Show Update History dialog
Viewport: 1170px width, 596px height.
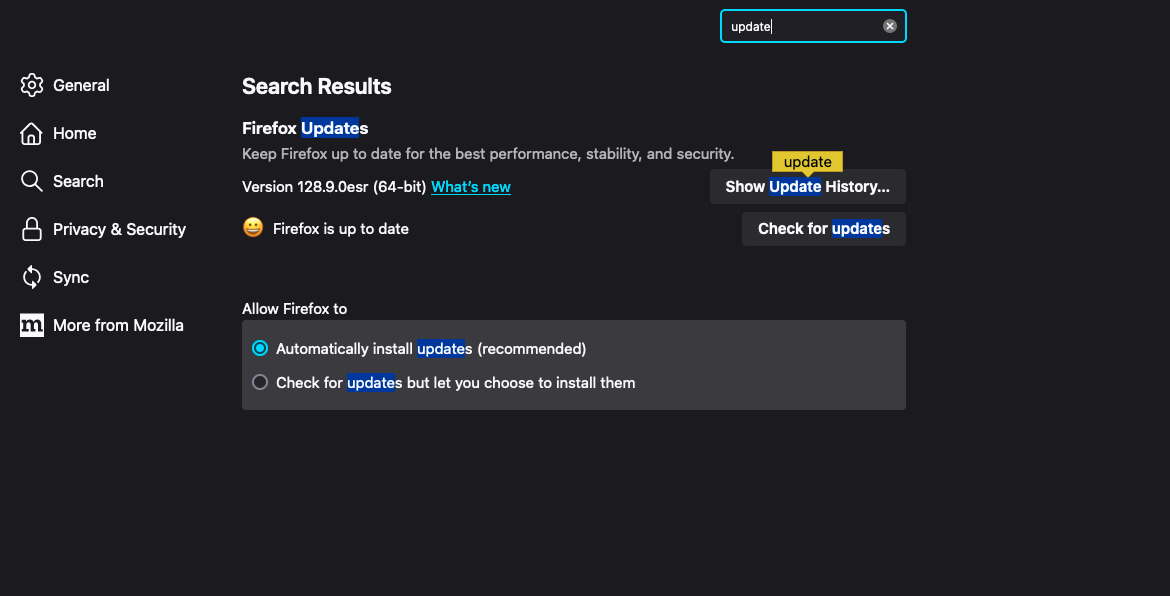pyautogui.click(x=807, y=186)
